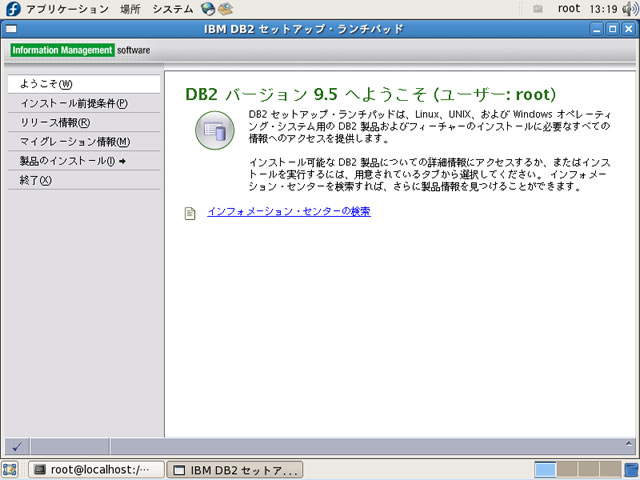Select インストール前提条件 in sidebar
This screenshot has width=640, height=480.
pyautogui.click(x=74, y=104)
